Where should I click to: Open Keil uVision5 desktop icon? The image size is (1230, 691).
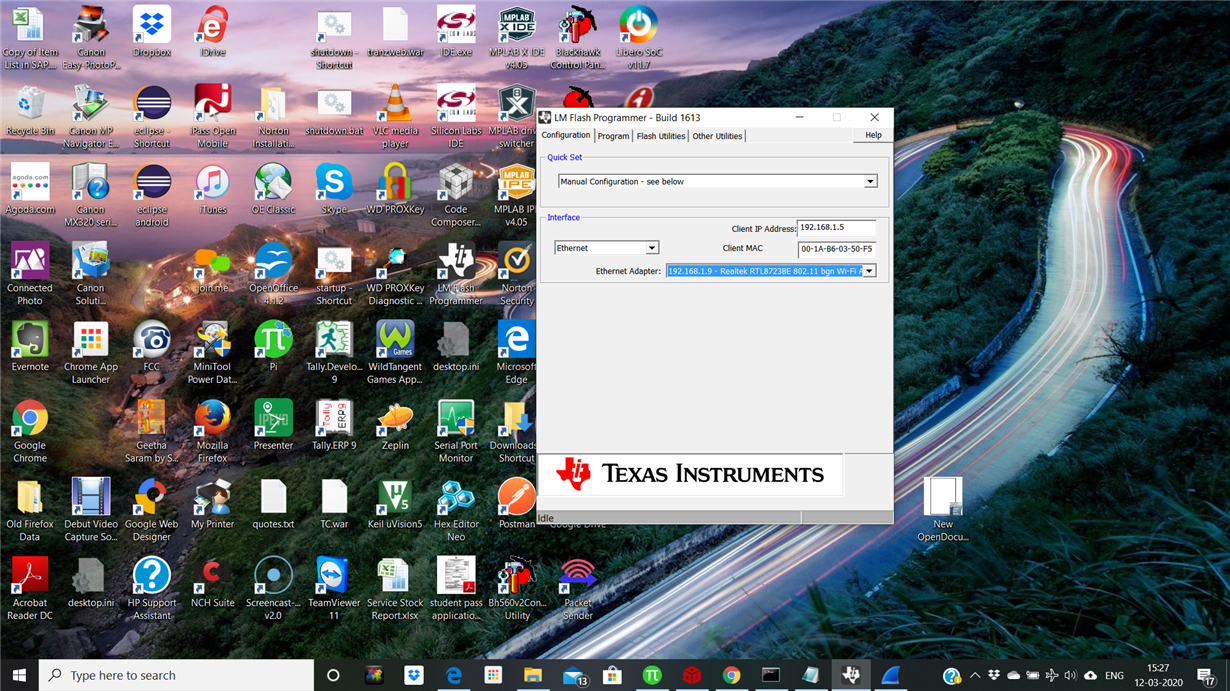coord(395,504)
